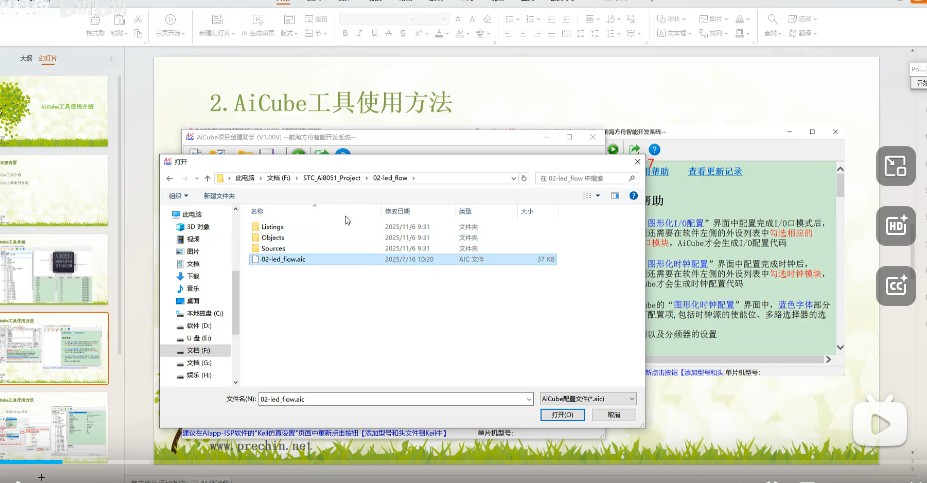
Task: Go back in the Open dialog
Action: (170, 178)
